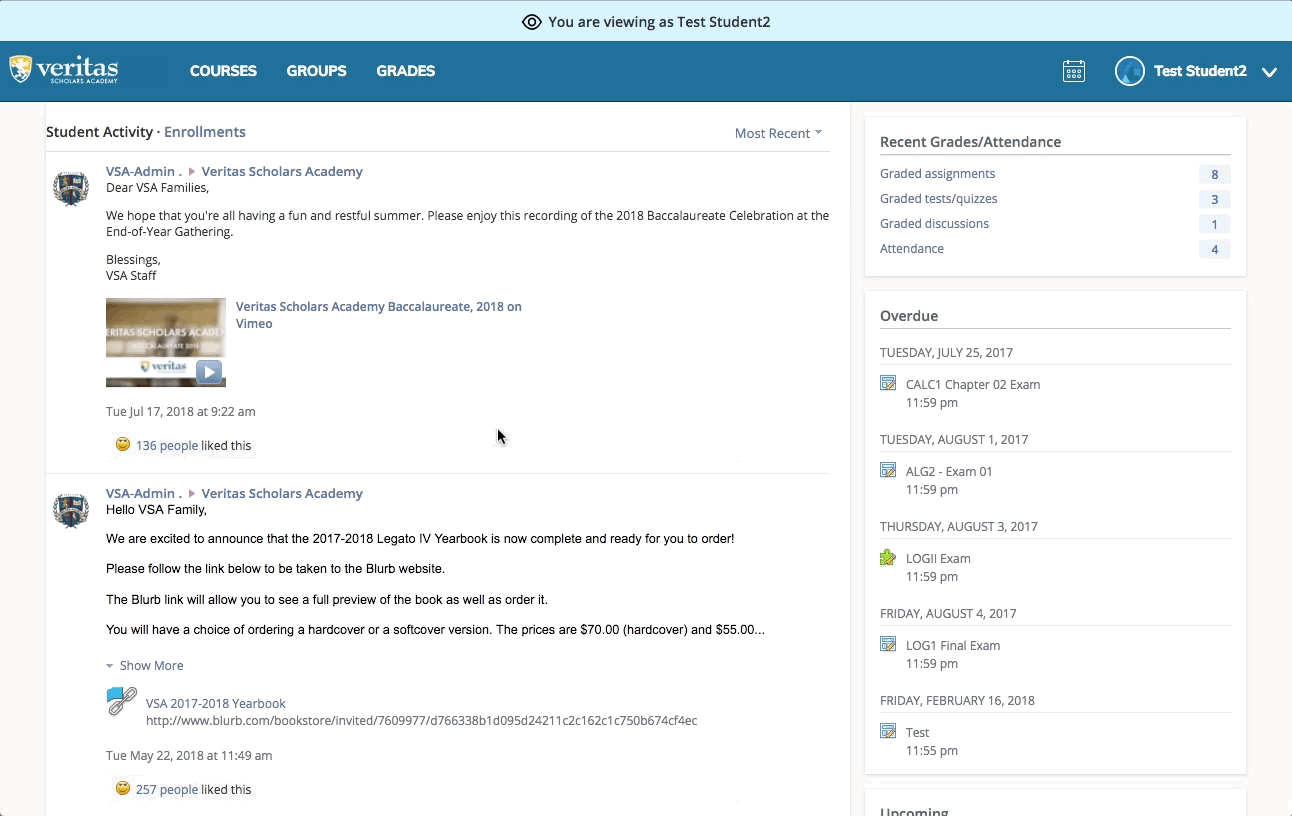Click avatar beside the Hello VSA Family post
This screenshot has width=1292, height=816.
[71, 509]
